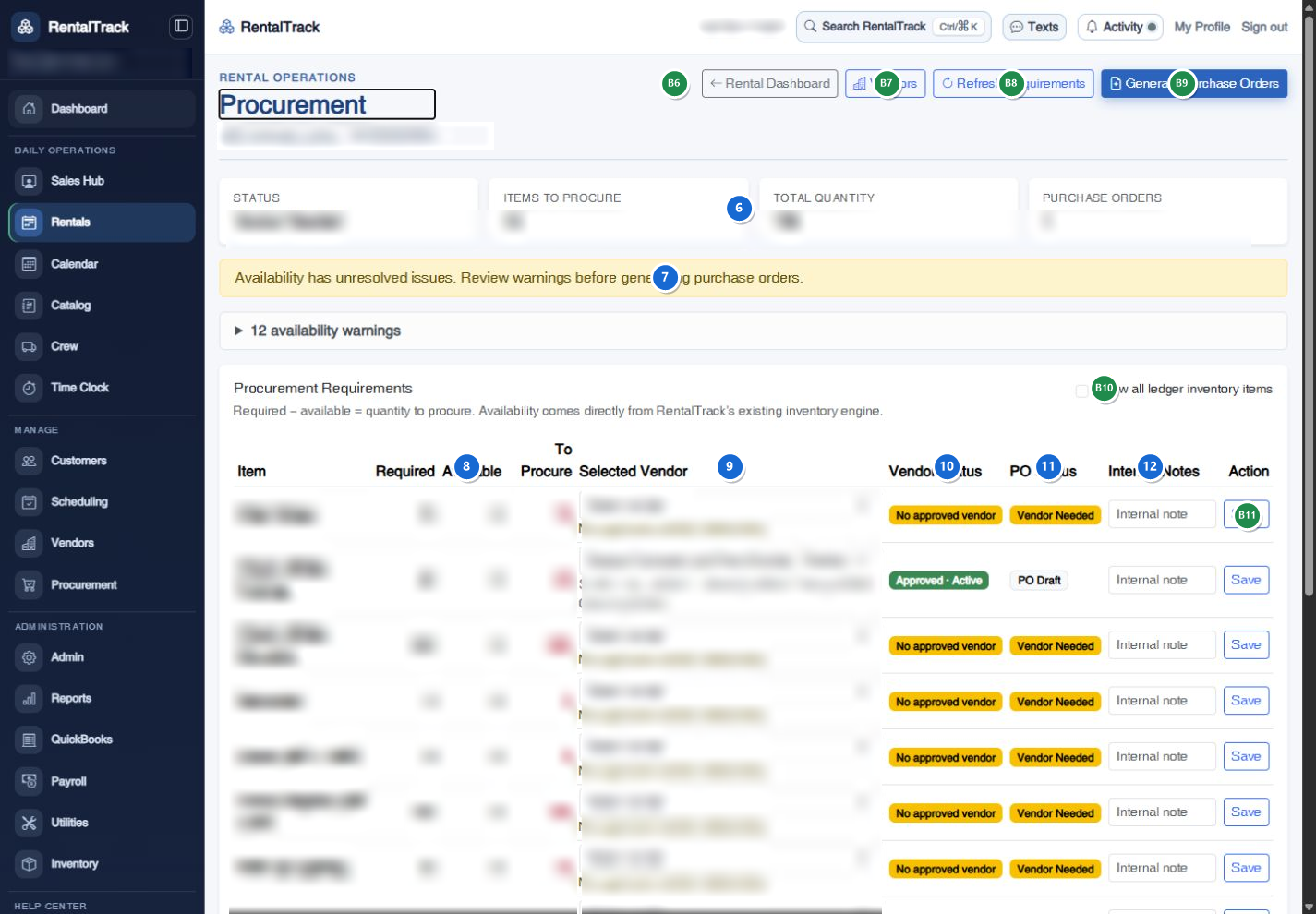The image size is (1316, 914).
Task: Click the HELP CENTER section label
Action: [50, 907]
